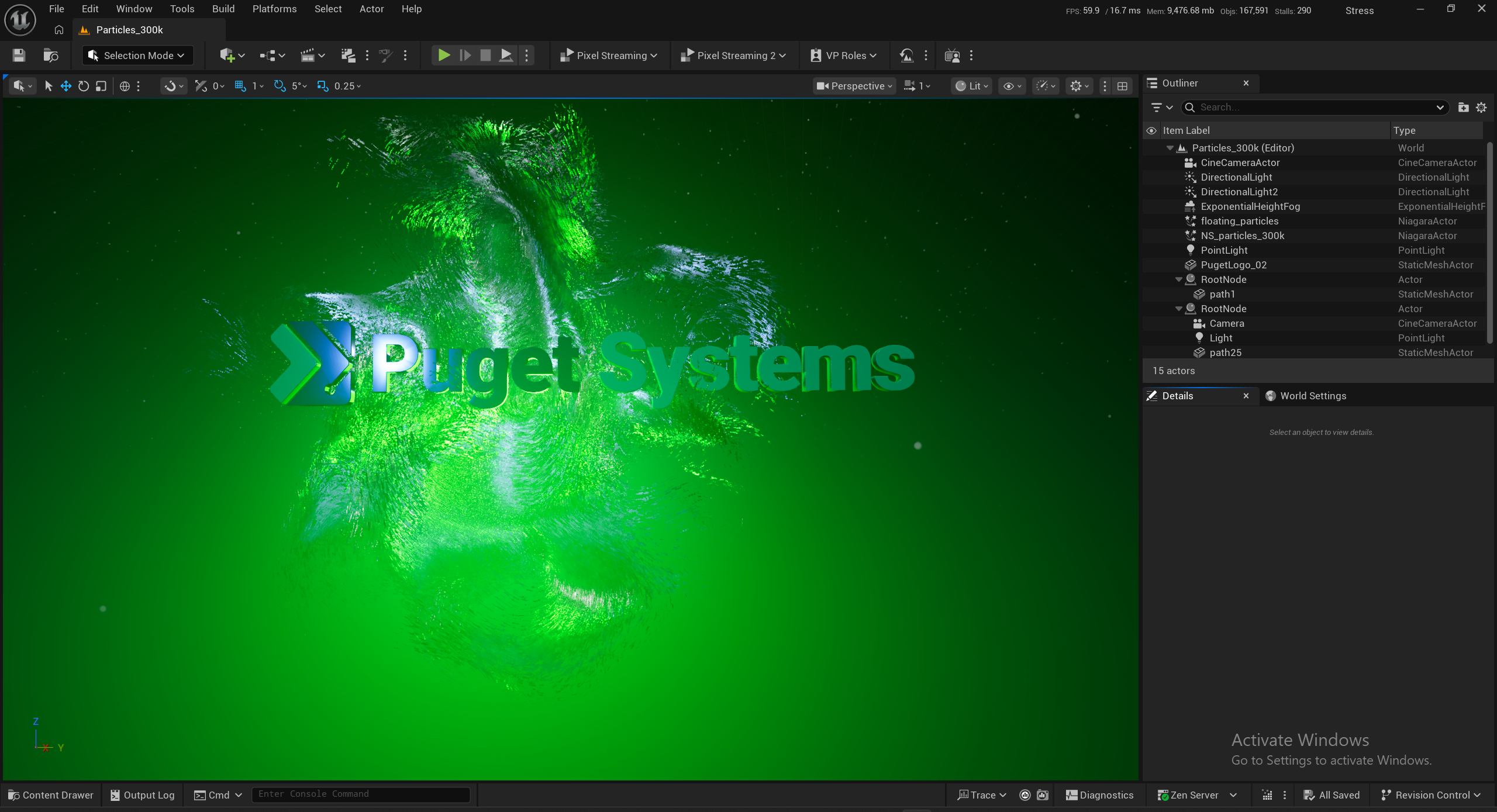Choose the Select objects arrow tool
Image resolution: width=1497 pixels, height=812 pixels.
[x=49, y=86]
